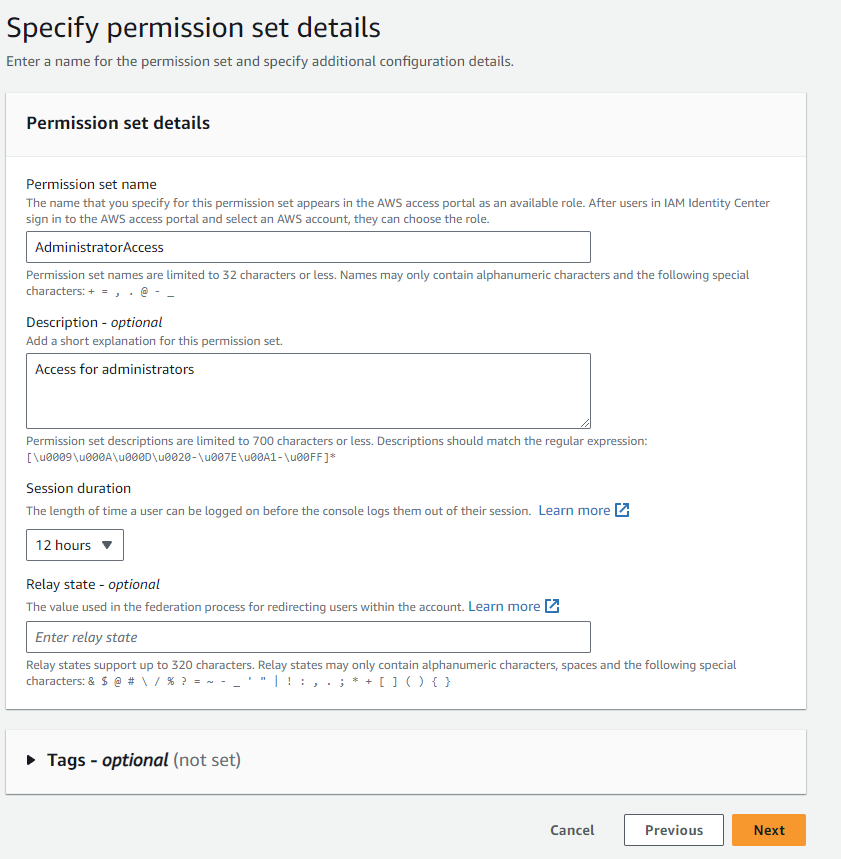Click the description box resize handle

pyautogui.click(x=584, y=422)
